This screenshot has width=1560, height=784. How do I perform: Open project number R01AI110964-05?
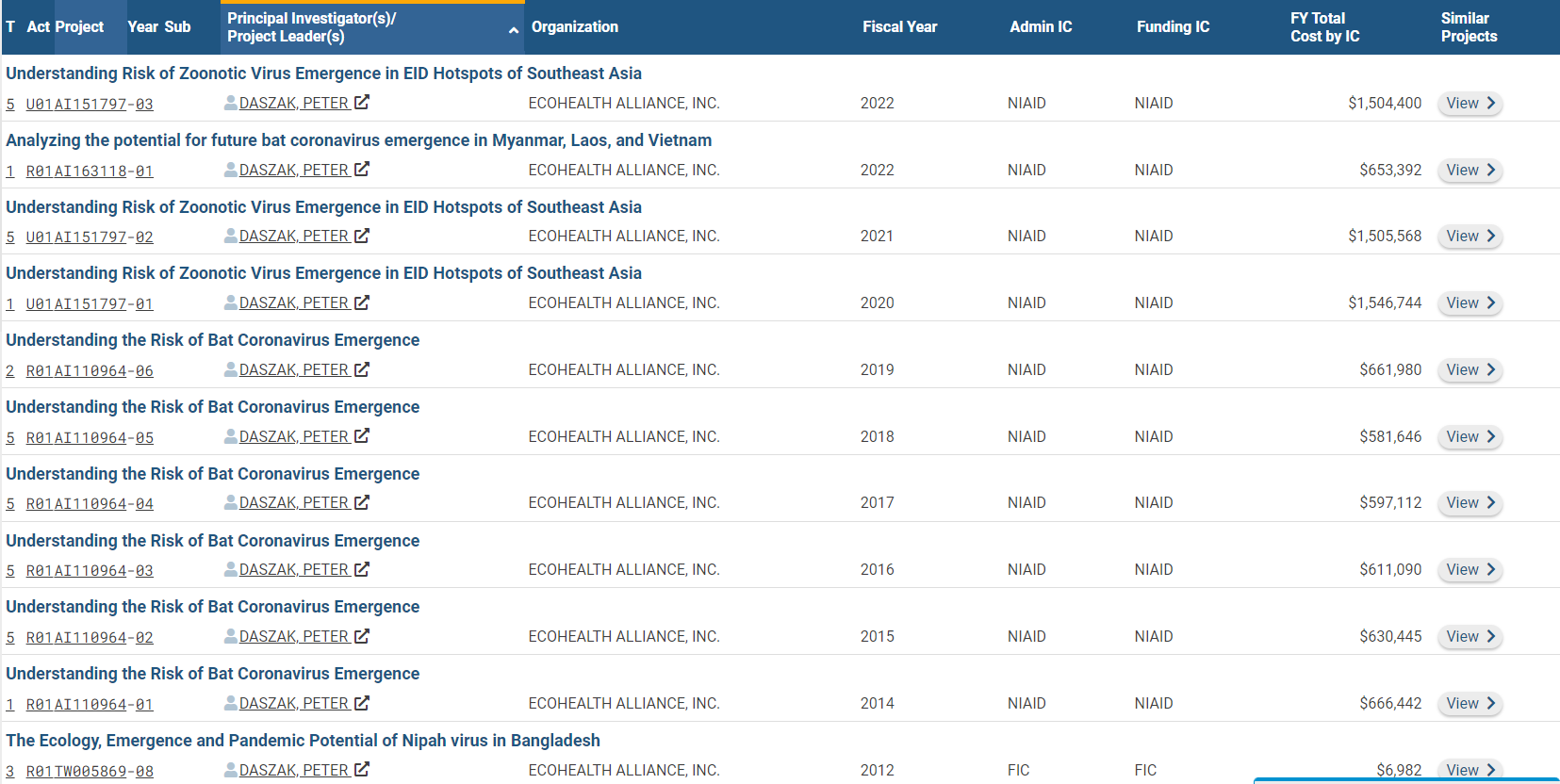[x=90, y=438]
